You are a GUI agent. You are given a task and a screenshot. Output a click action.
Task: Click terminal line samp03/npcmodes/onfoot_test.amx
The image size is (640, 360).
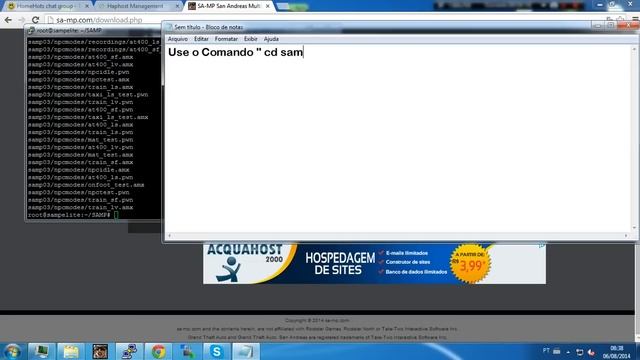pos(86,185)
